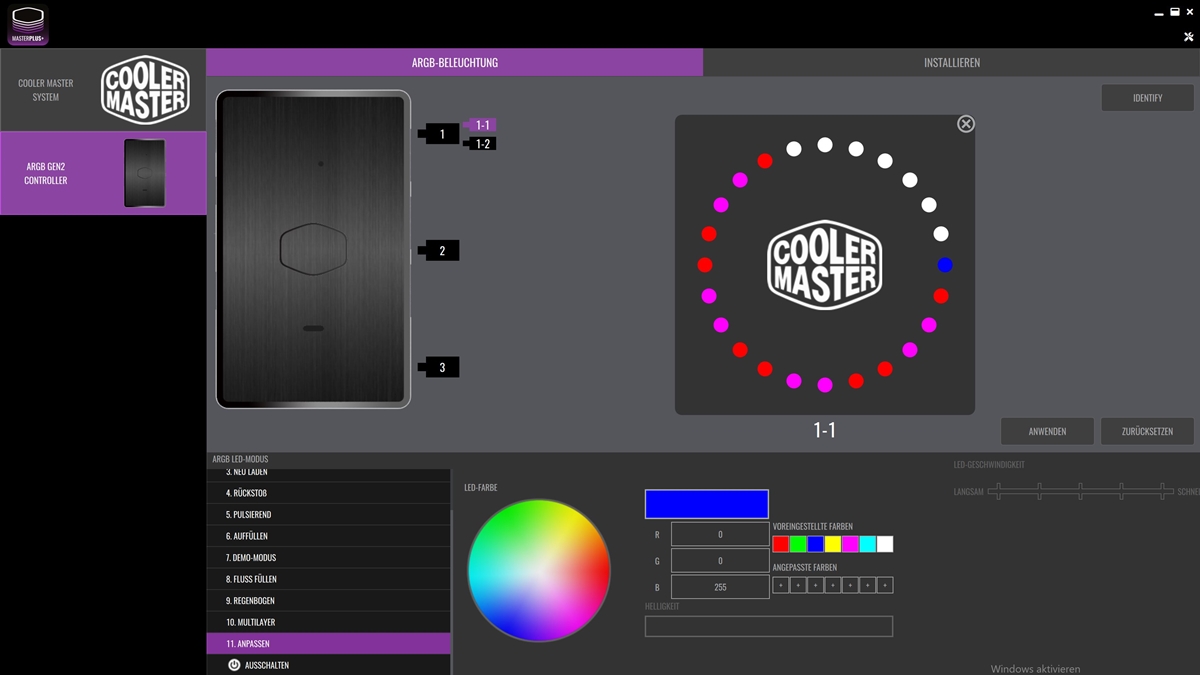This screenshot has width=1200, height=675.
Task: Select the 10. Multilayer LED mode
Action: [x=329, y=622]
